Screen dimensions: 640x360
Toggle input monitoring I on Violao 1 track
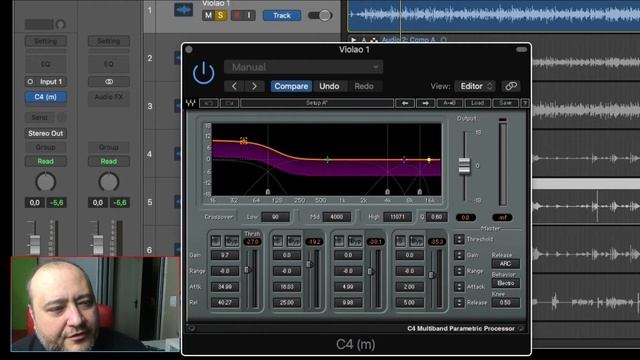249,16
